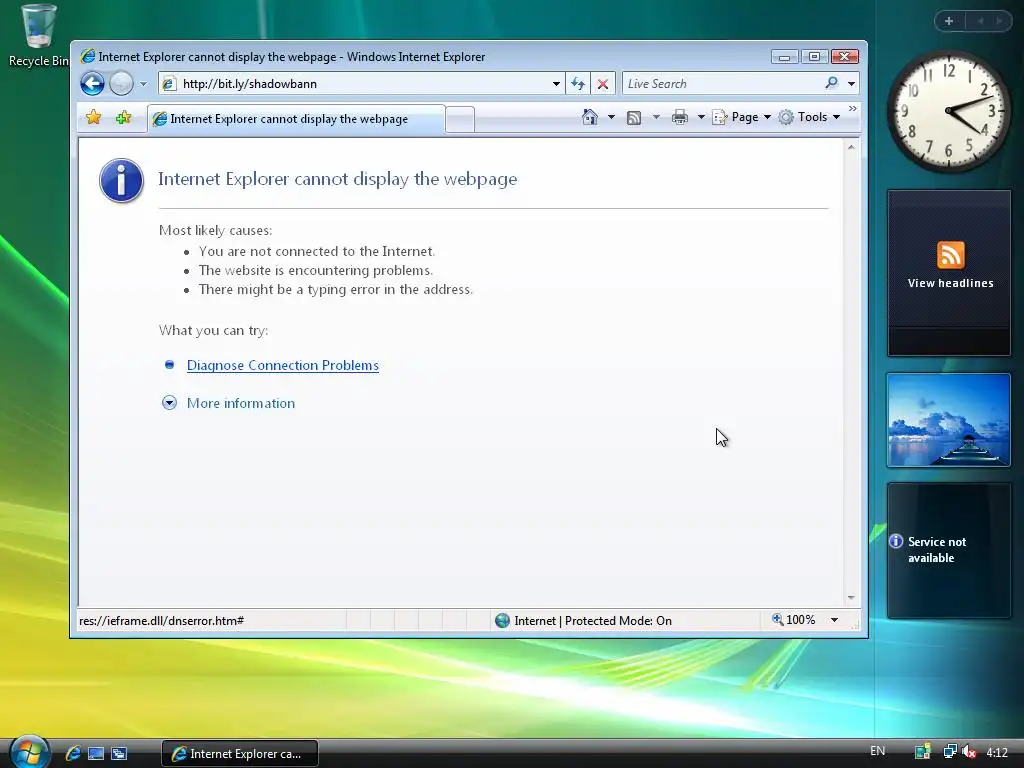Open a new blank tab
The height and width of the screenshot is (768, 1024).
pos(460,120)
